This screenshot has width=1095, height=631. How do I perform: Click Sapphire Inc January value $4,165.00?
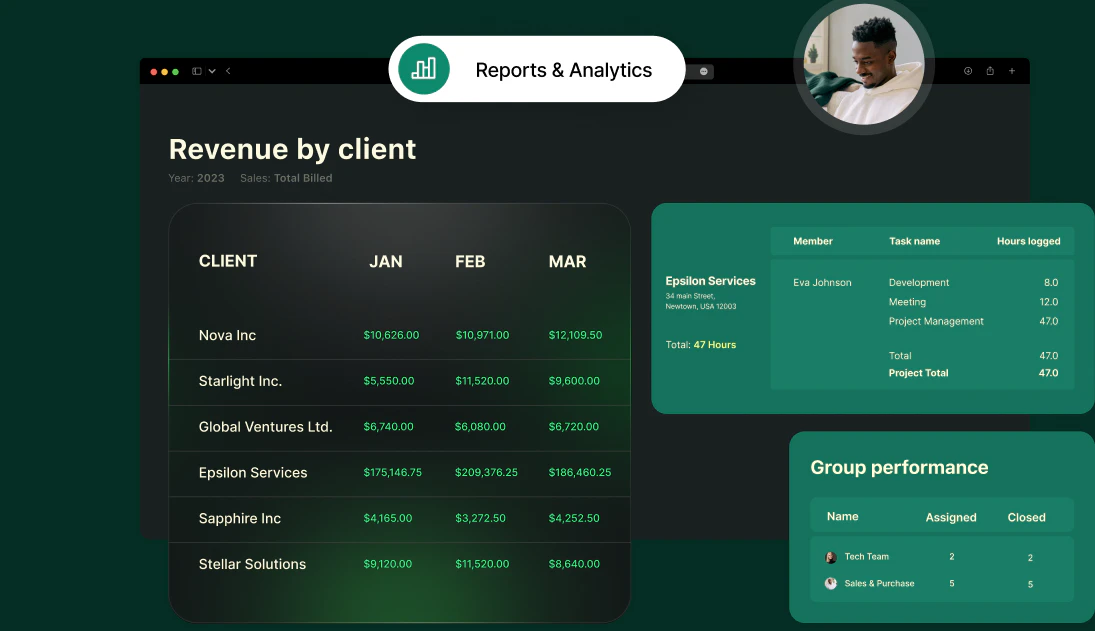click(x=388, y=519)
